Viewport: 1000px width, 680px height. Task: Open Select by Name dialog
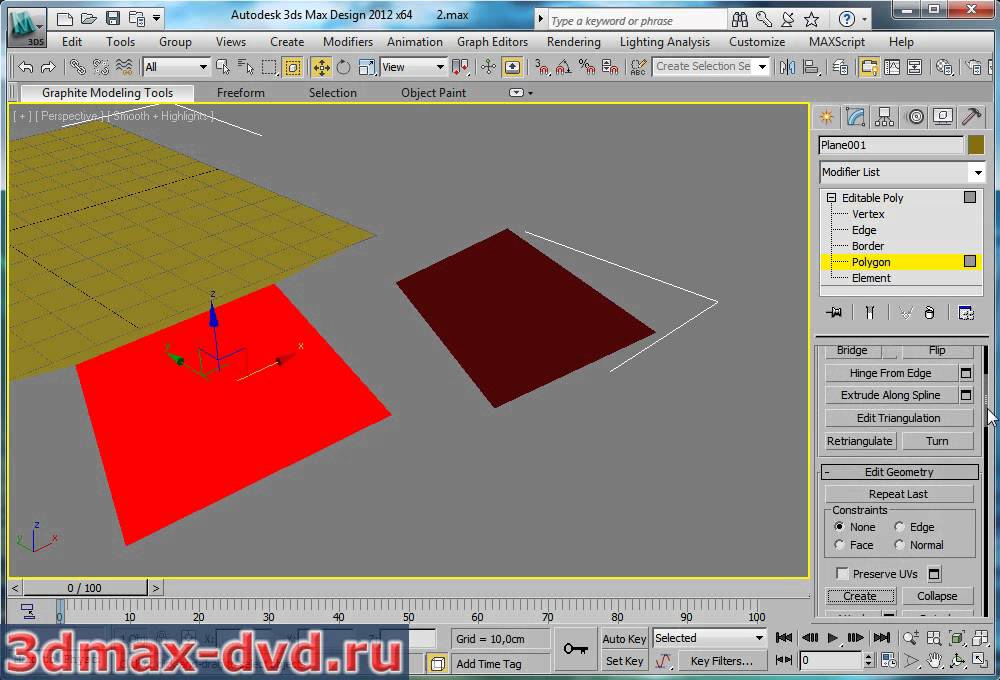pos(246,66)
